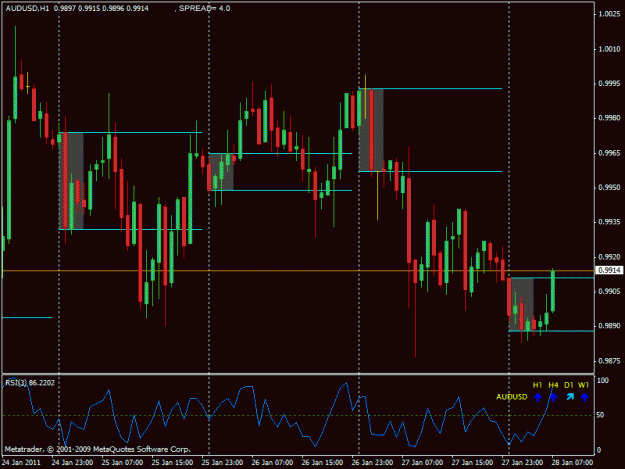Image resolution: width=625 pixels, height=469 pixels.
Task: Click the 25 Jan 07:00 time label
Action: click(122, 462)
